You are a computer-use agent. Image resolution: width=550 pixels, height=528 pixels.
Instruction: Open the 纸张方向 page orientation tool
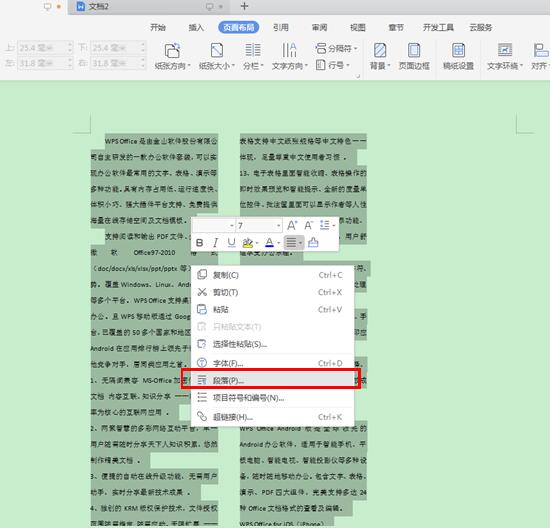click(172, 56)
